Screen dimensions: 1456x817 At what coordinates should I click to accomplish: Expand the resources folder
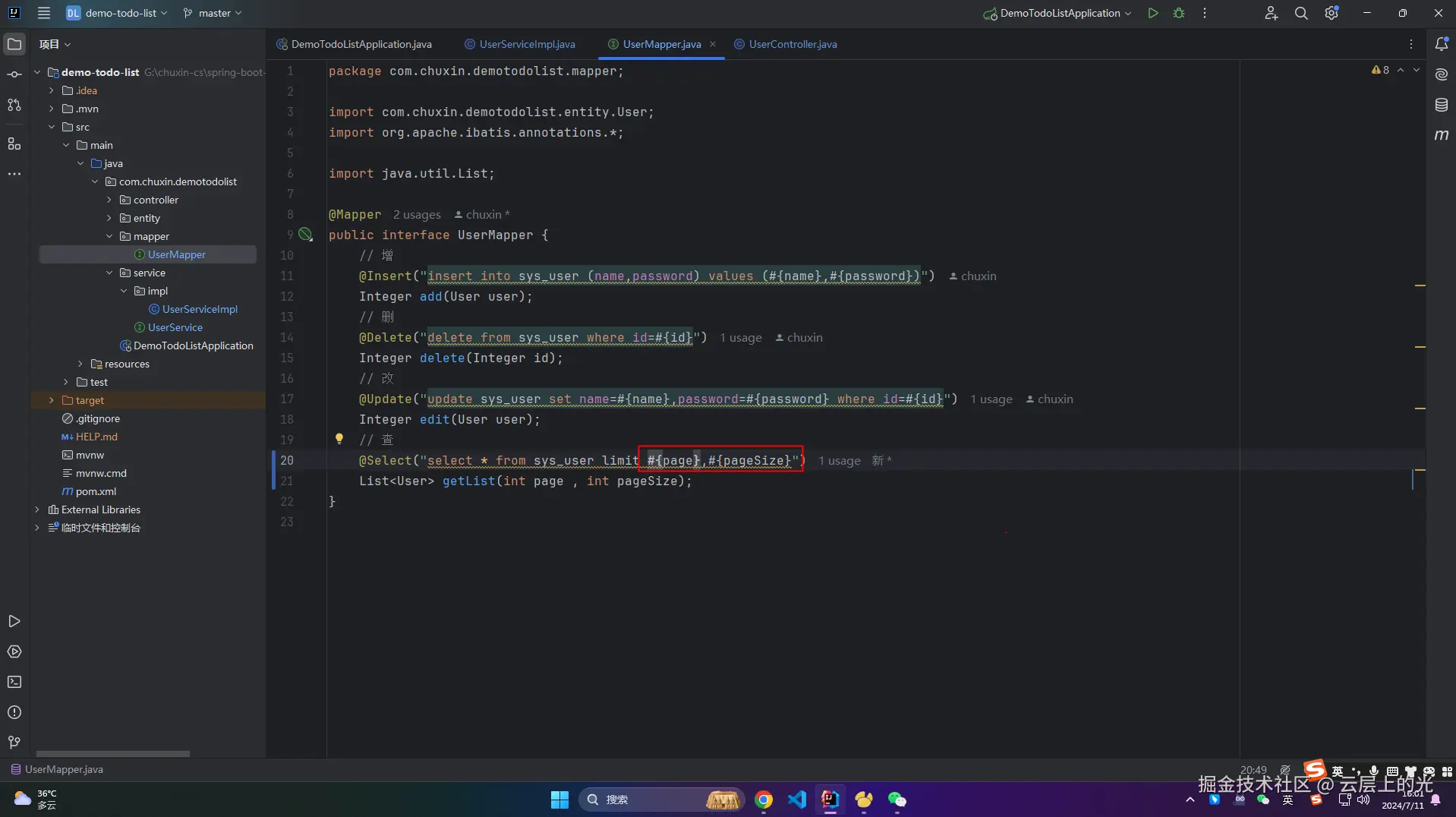(80, 364)
